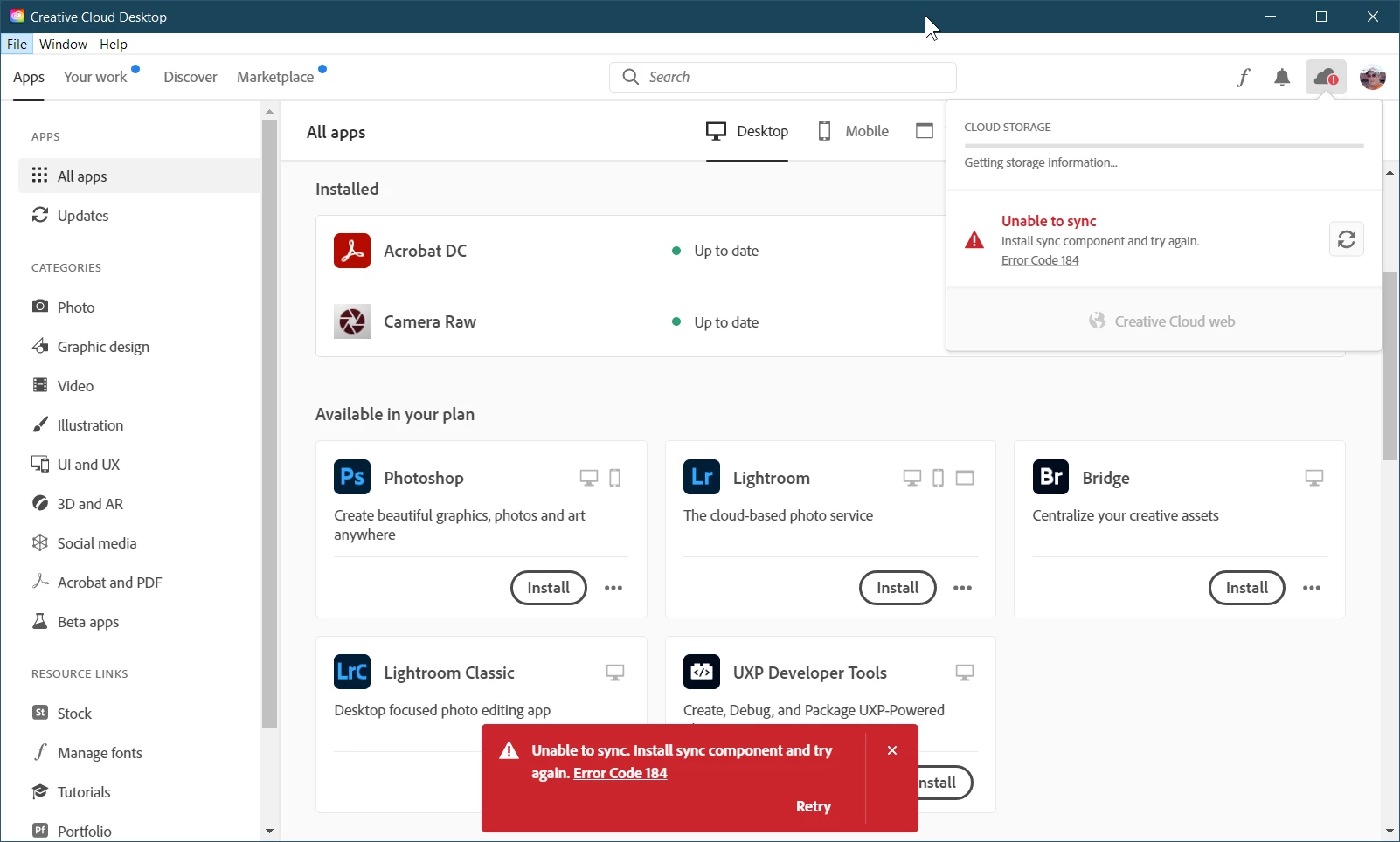Click the main content scroll down arrow
The width and height of the screenshot is (1400, 842).
click(1390, 832)
